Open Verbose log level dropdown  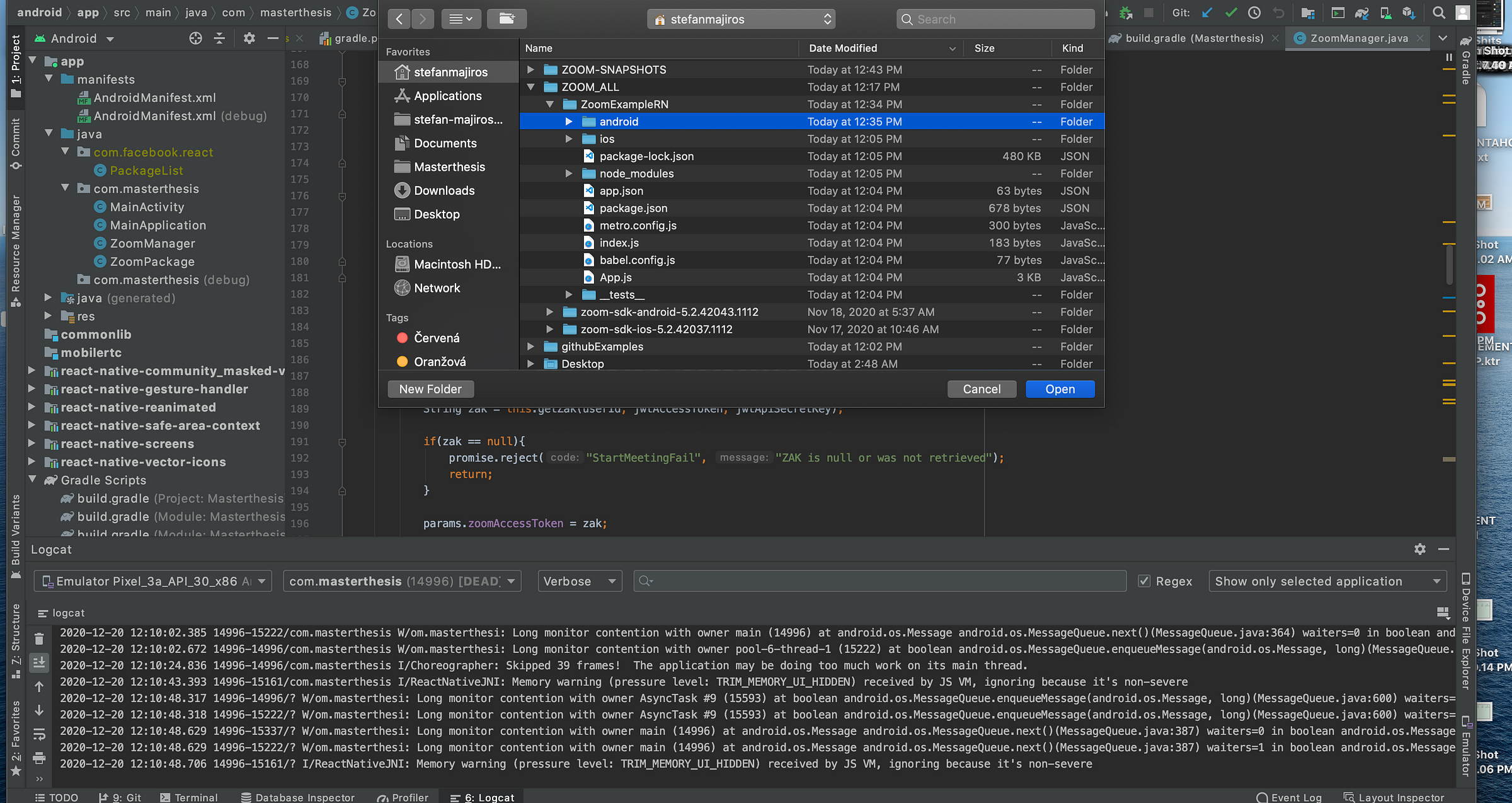tap(580, 581)
